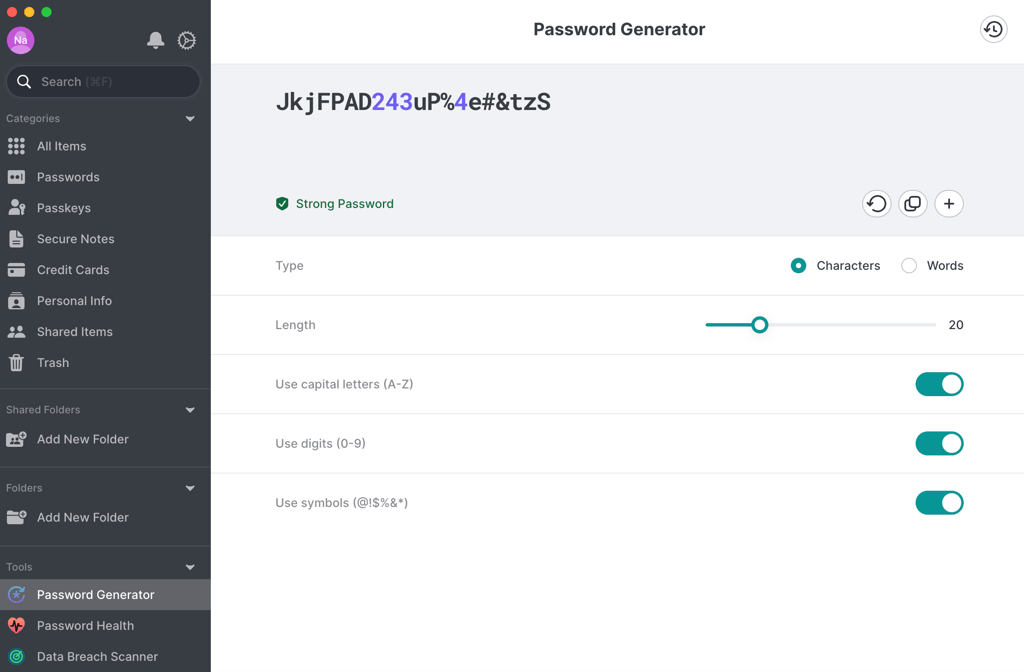Collapse the Folders section arrow
Screen dimensions: 1024x672
[x=190, y=488]
